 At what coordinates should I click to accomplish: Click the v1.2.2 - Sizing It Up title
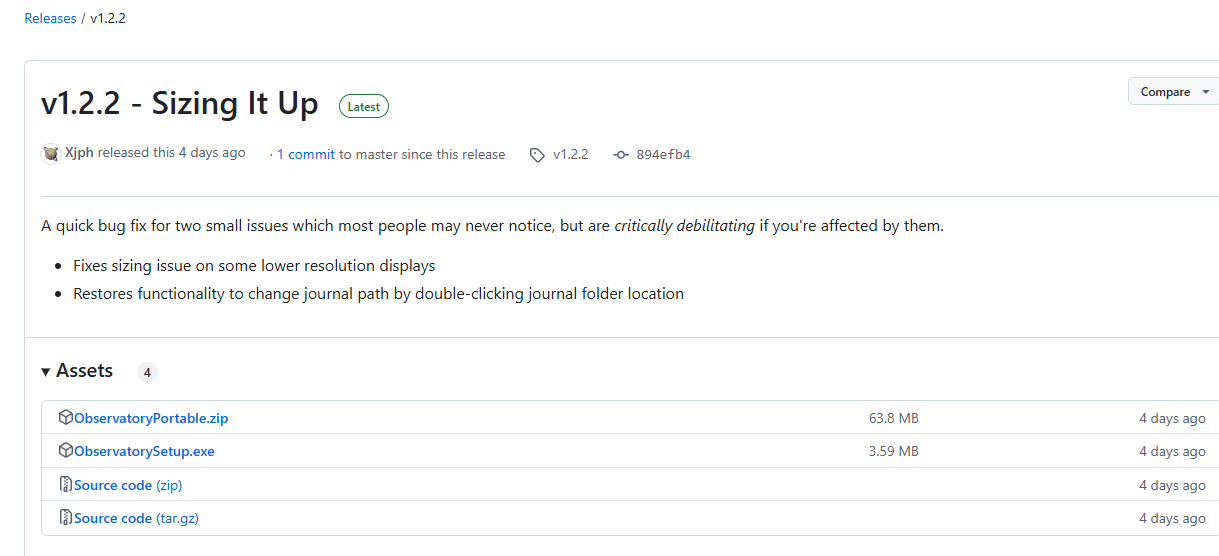coord(180,105)
